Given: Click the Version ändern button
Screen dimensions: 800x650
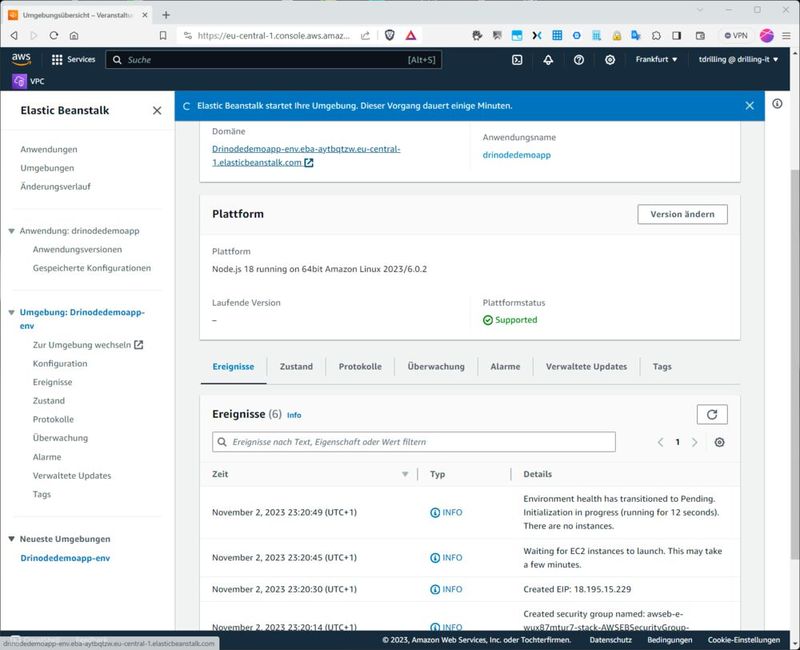Looking at the screenshot, I should (682, 214).
